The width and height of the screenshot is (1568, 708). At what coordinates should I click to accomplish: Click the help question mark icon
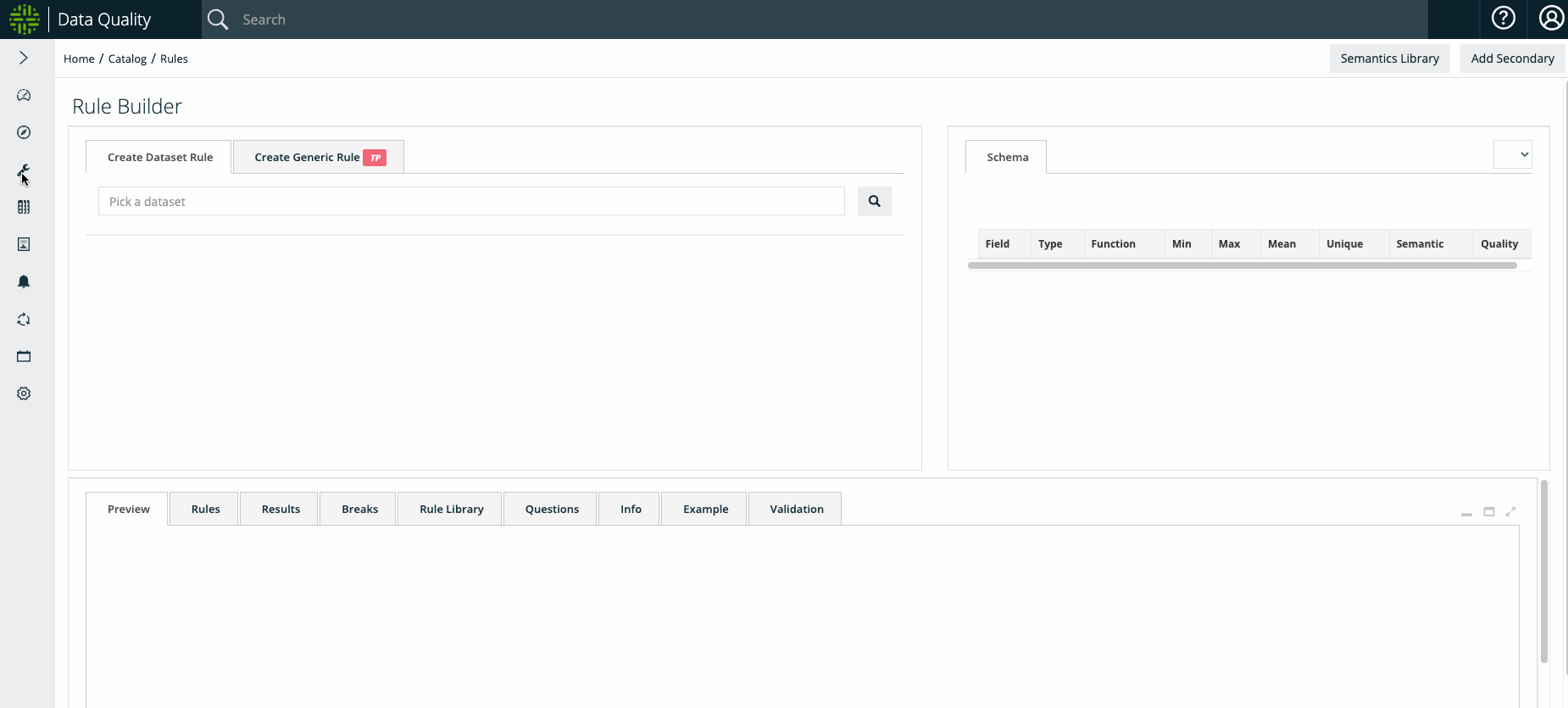[1503, 19]
